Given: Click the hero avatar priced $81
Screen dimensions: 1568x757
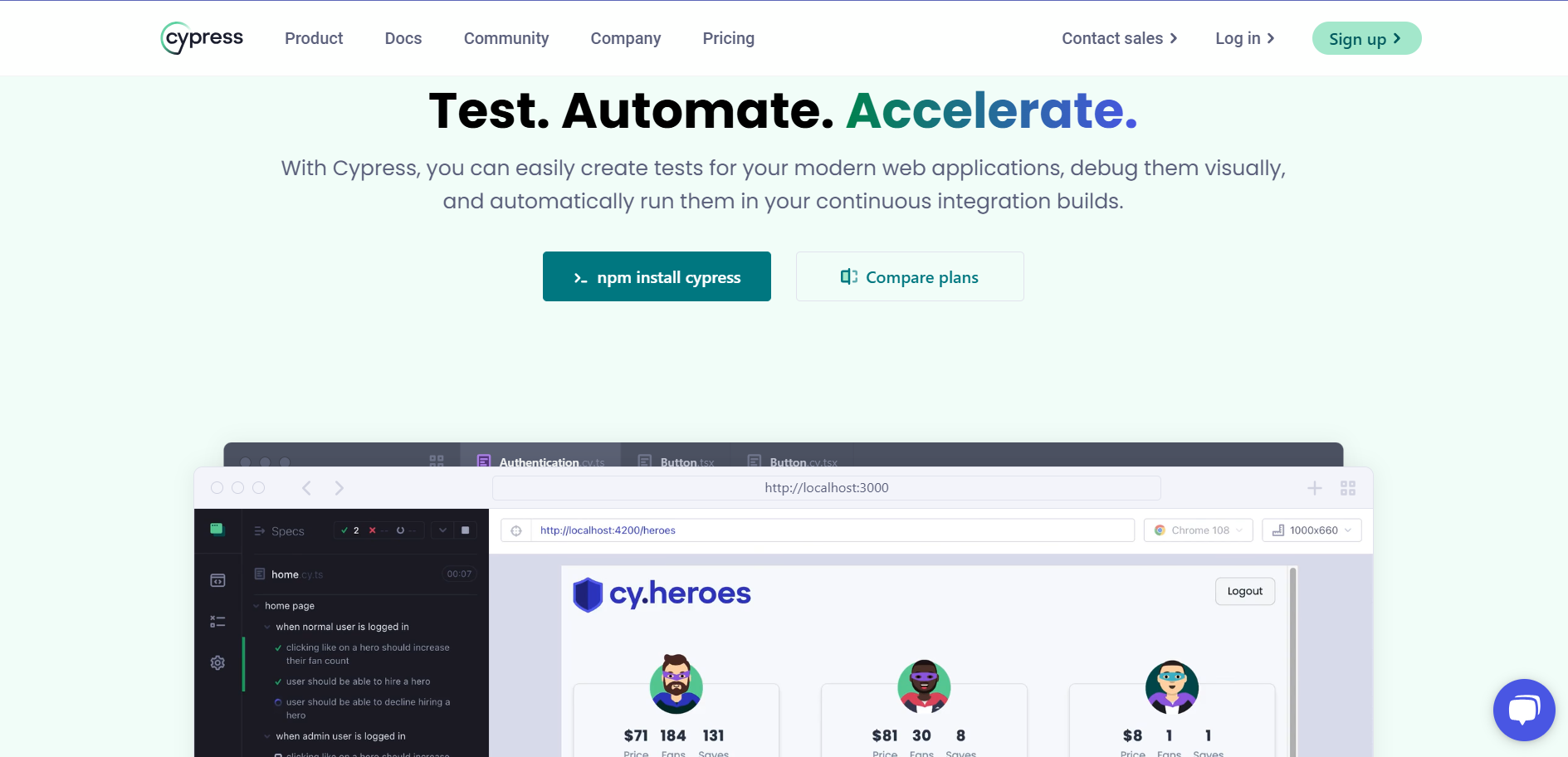Looking at the screenshot, I should click(x=924, y=686).
